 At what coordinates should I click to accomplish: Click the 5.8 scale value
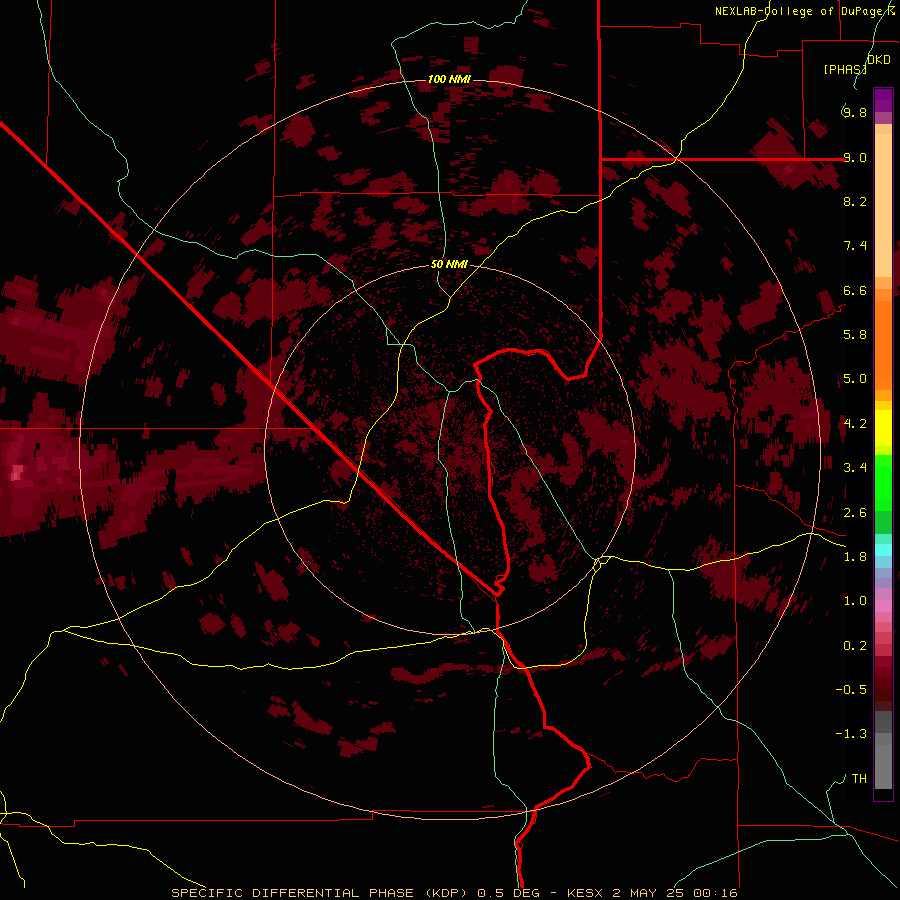(855, 335)
